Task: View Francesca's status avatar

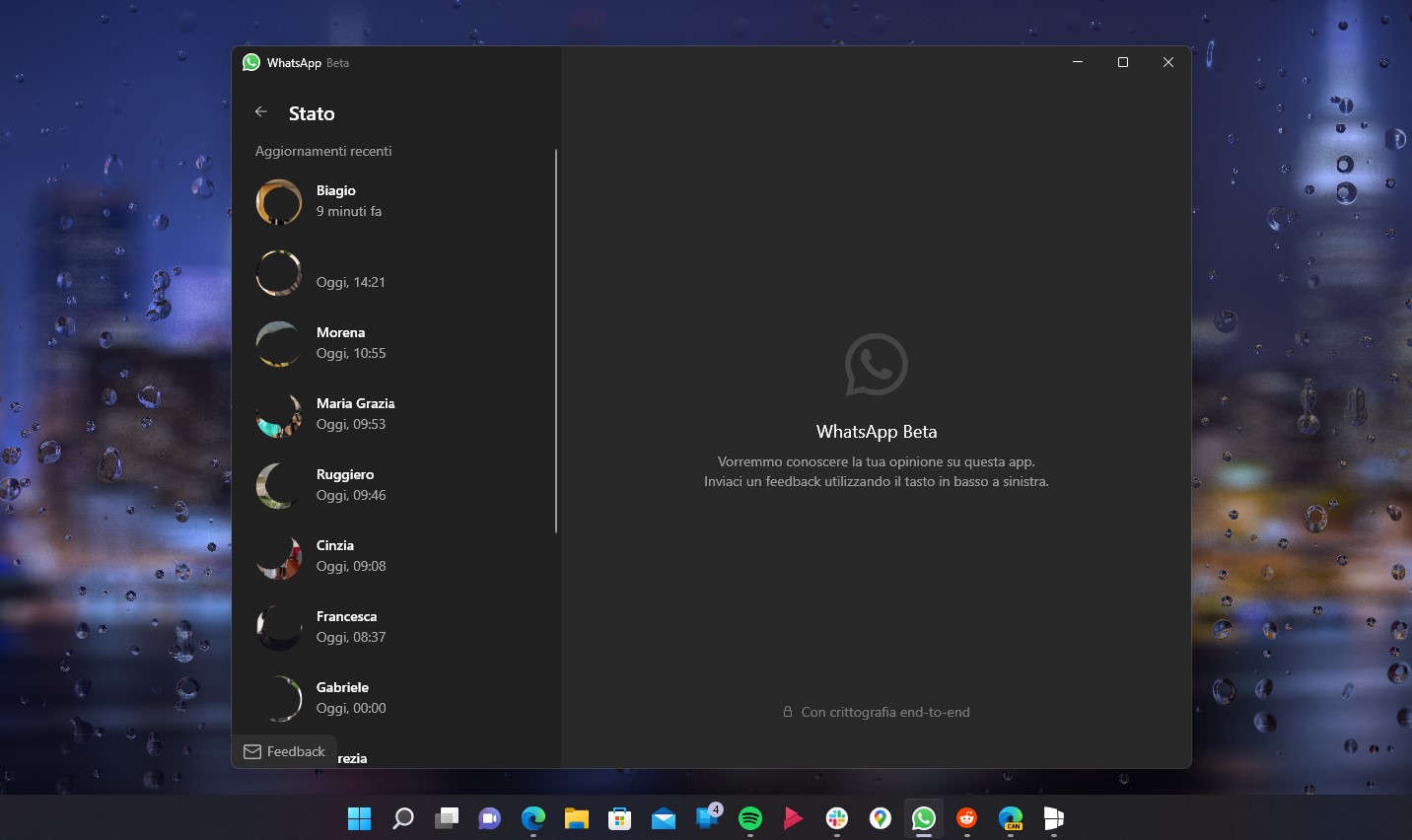Action: coord(279,628)
